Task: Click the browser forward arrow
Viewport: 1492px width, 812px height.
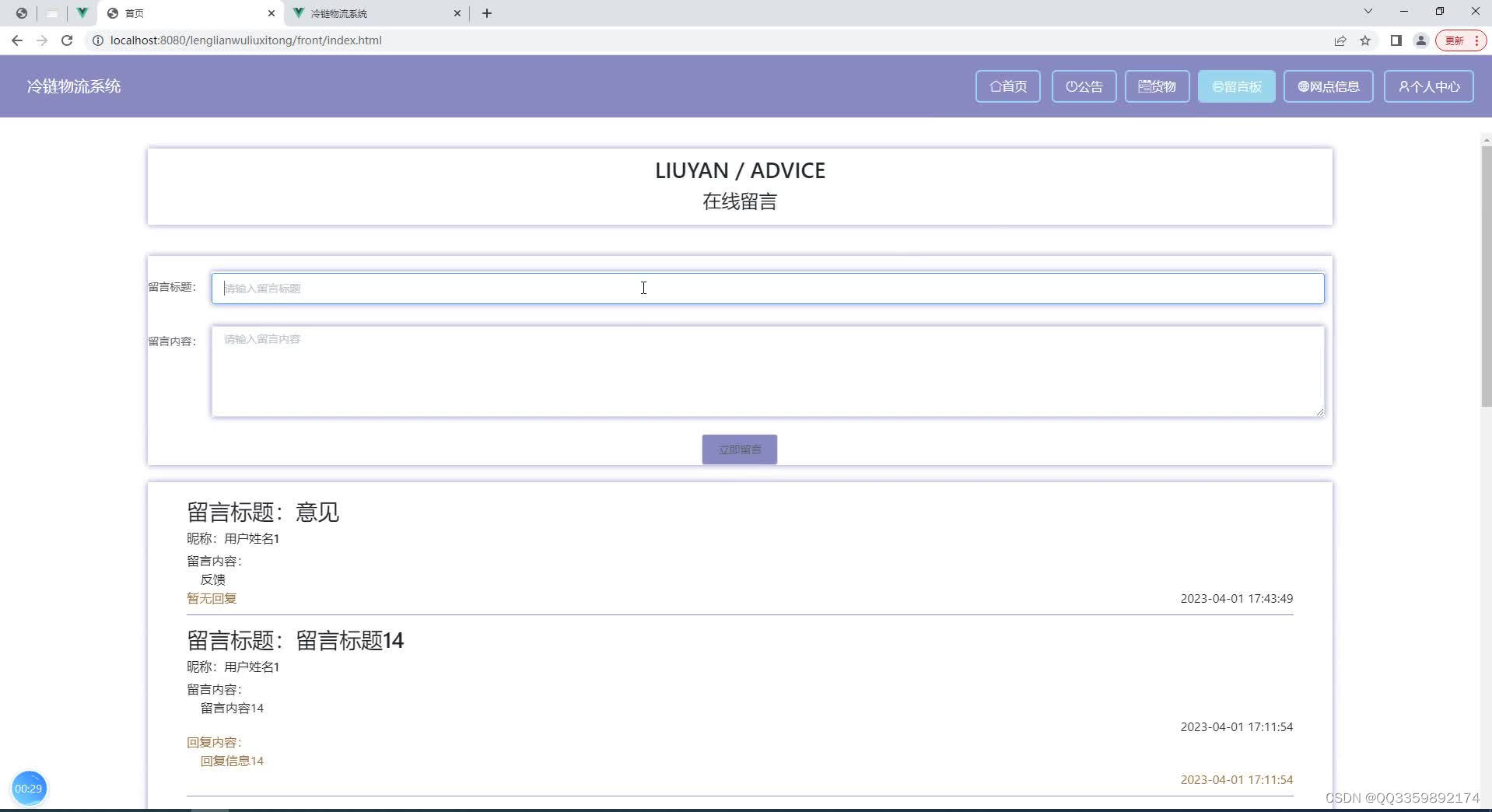Action: pyautogui.click(x=42, y=40)
